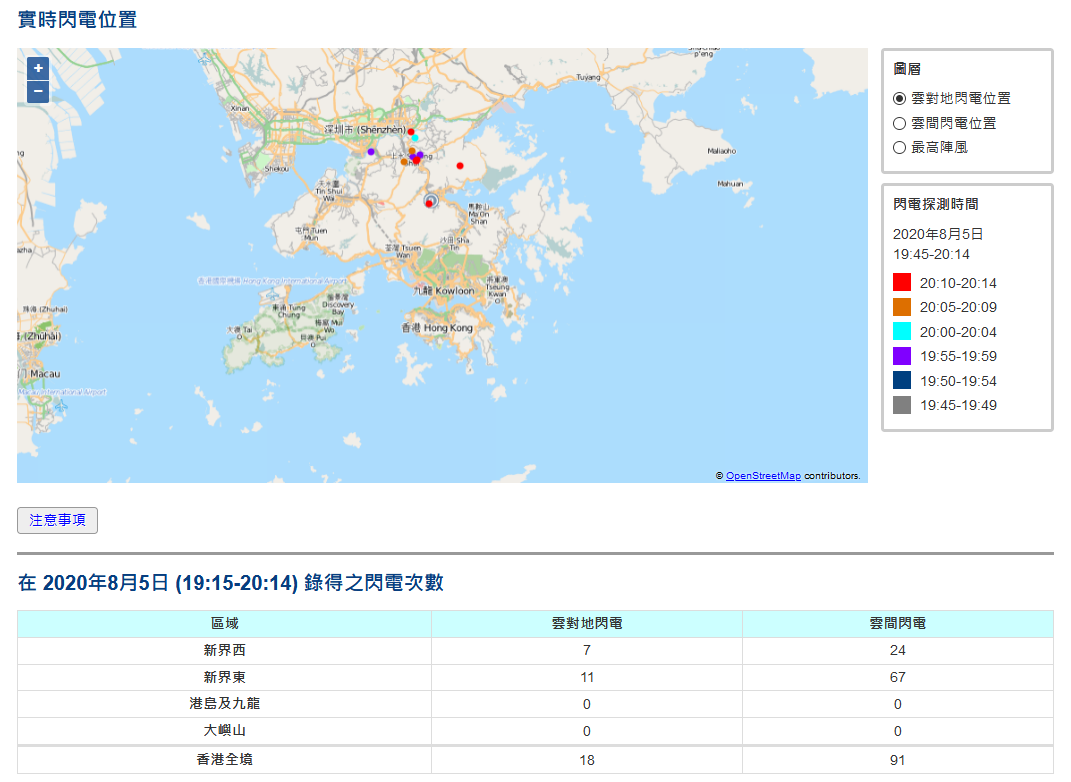Image resolution: width=1071 pixels, height=782 pixels.
Task: Open the 注意事項 notes button
Action: 57,520
